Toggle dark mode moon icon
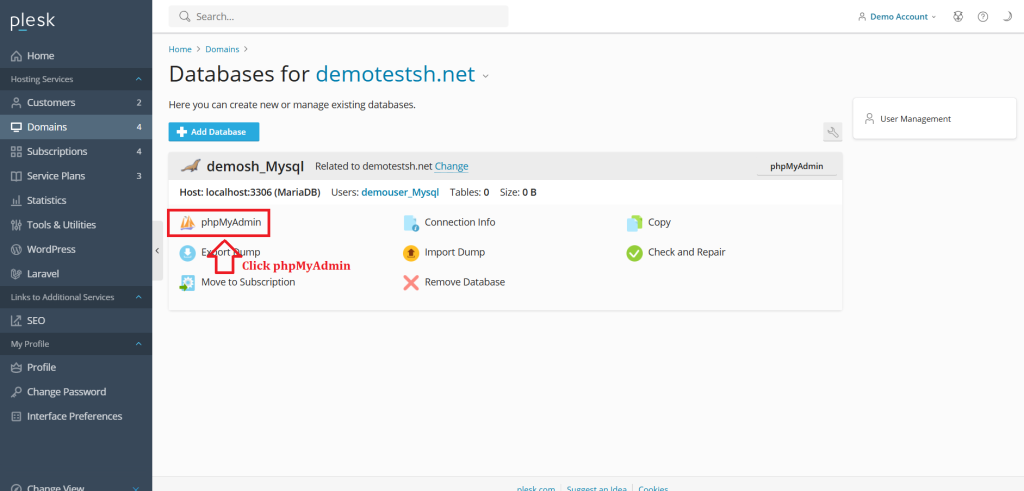This screenshot has width=1024, height=491. tap(1008, 17)
